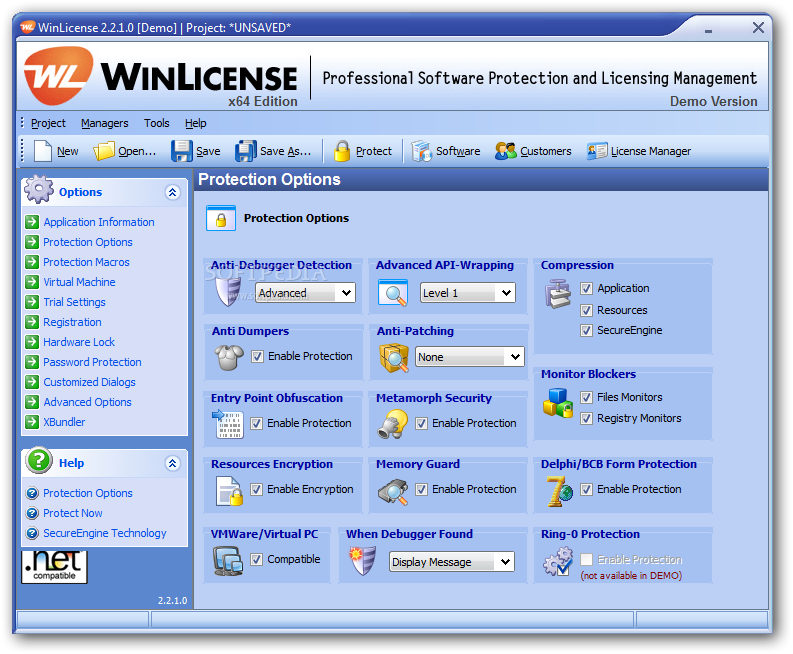The image size is (793, 654).
Task: Click the Protection Options padlock header icon
Action: pyautogui.click(x=221, y=219)
